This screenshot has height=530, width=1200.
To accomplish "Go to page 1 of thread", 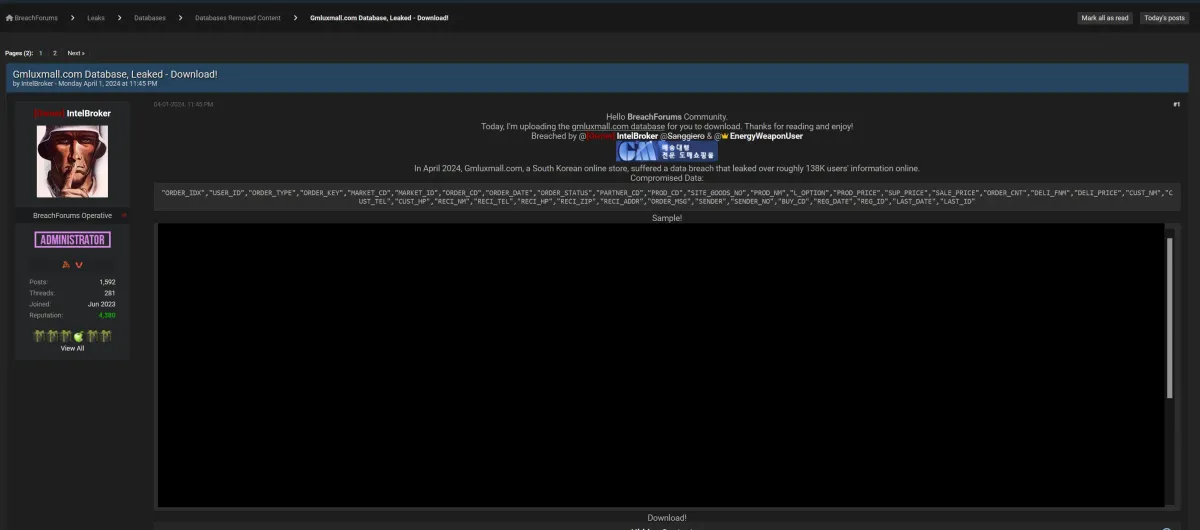I will pyautogui.click(x=41, y=53).
